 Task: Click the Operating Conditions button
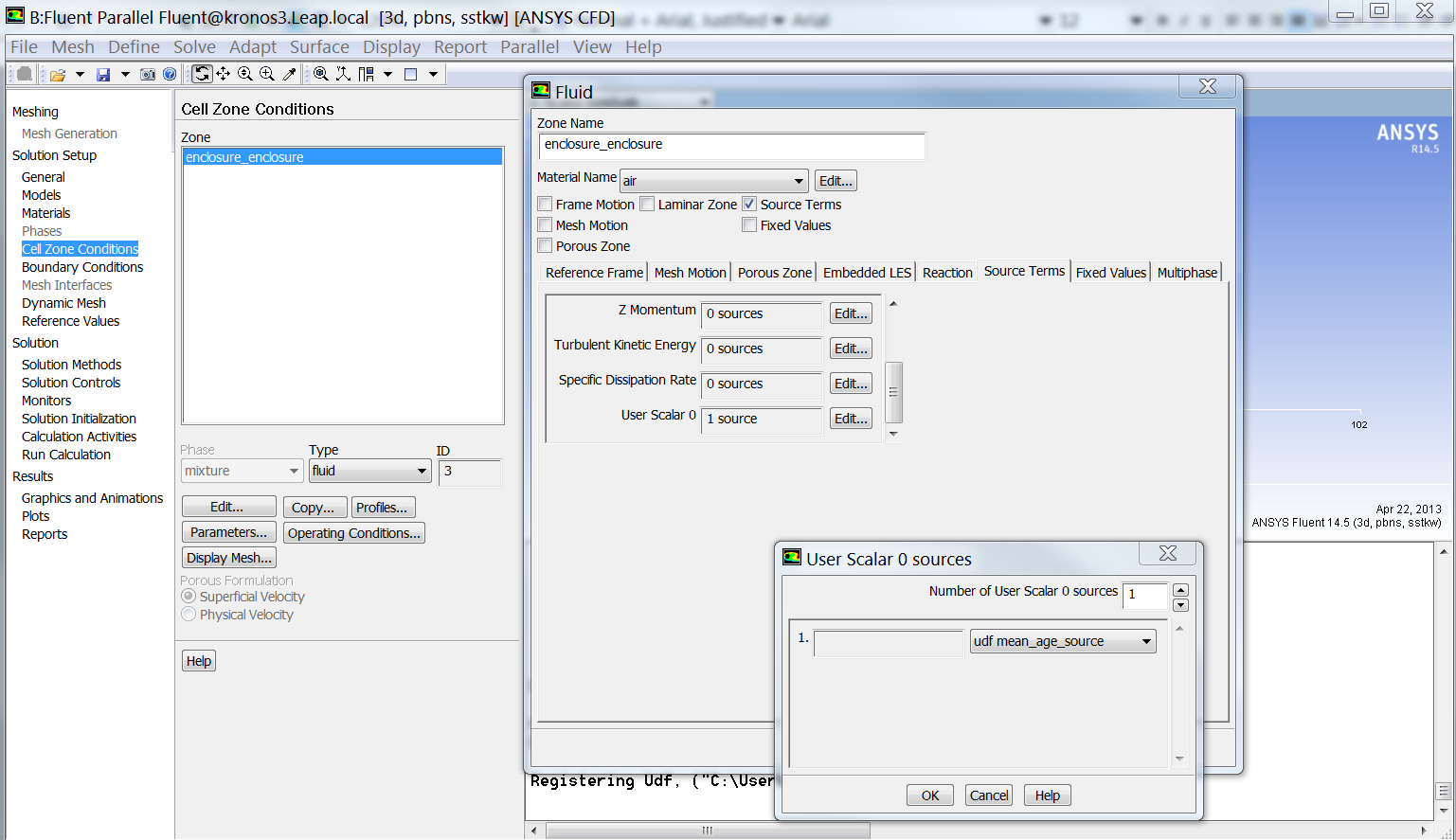353,533
